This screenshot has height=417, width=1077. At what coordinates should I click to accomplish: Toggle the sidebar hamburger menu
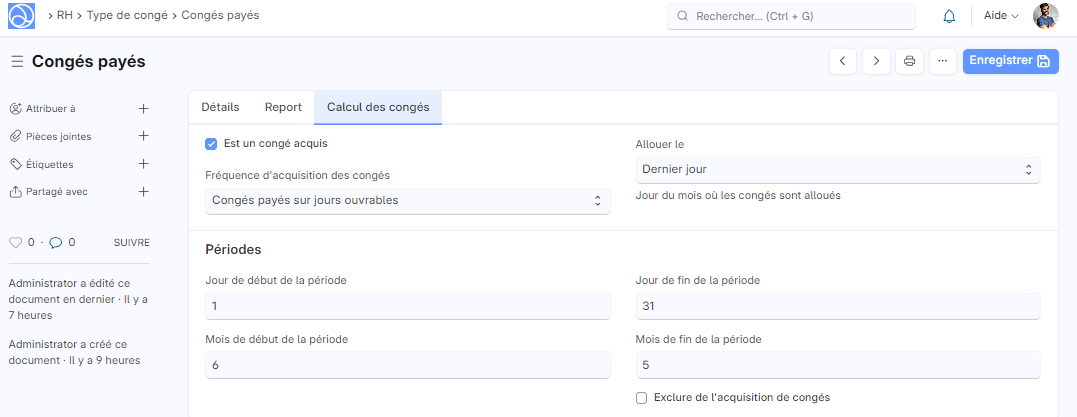tap(17, 62)
